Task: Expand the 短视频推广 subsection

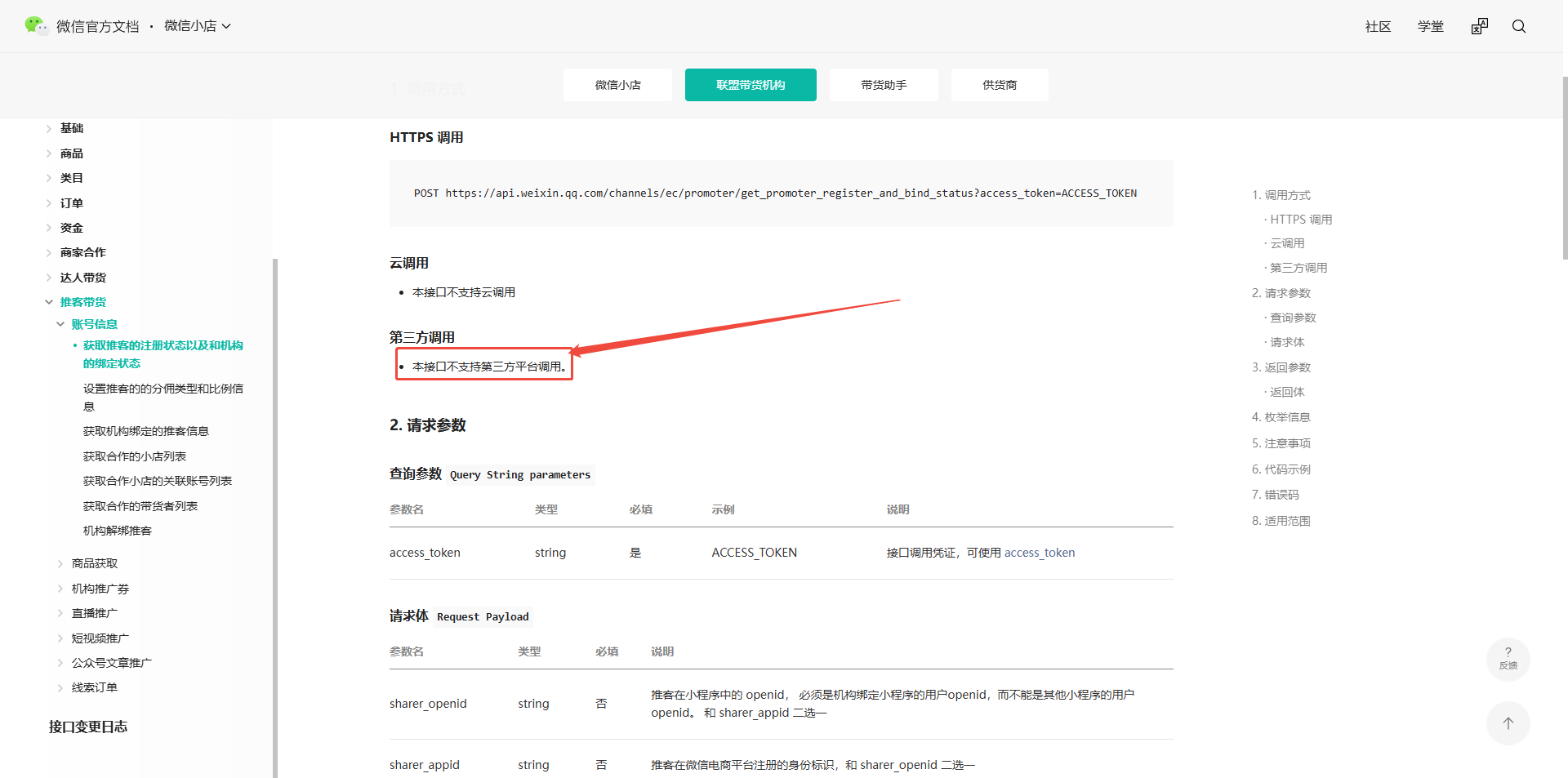Action: pyautogui.click(x=60, y=638)
